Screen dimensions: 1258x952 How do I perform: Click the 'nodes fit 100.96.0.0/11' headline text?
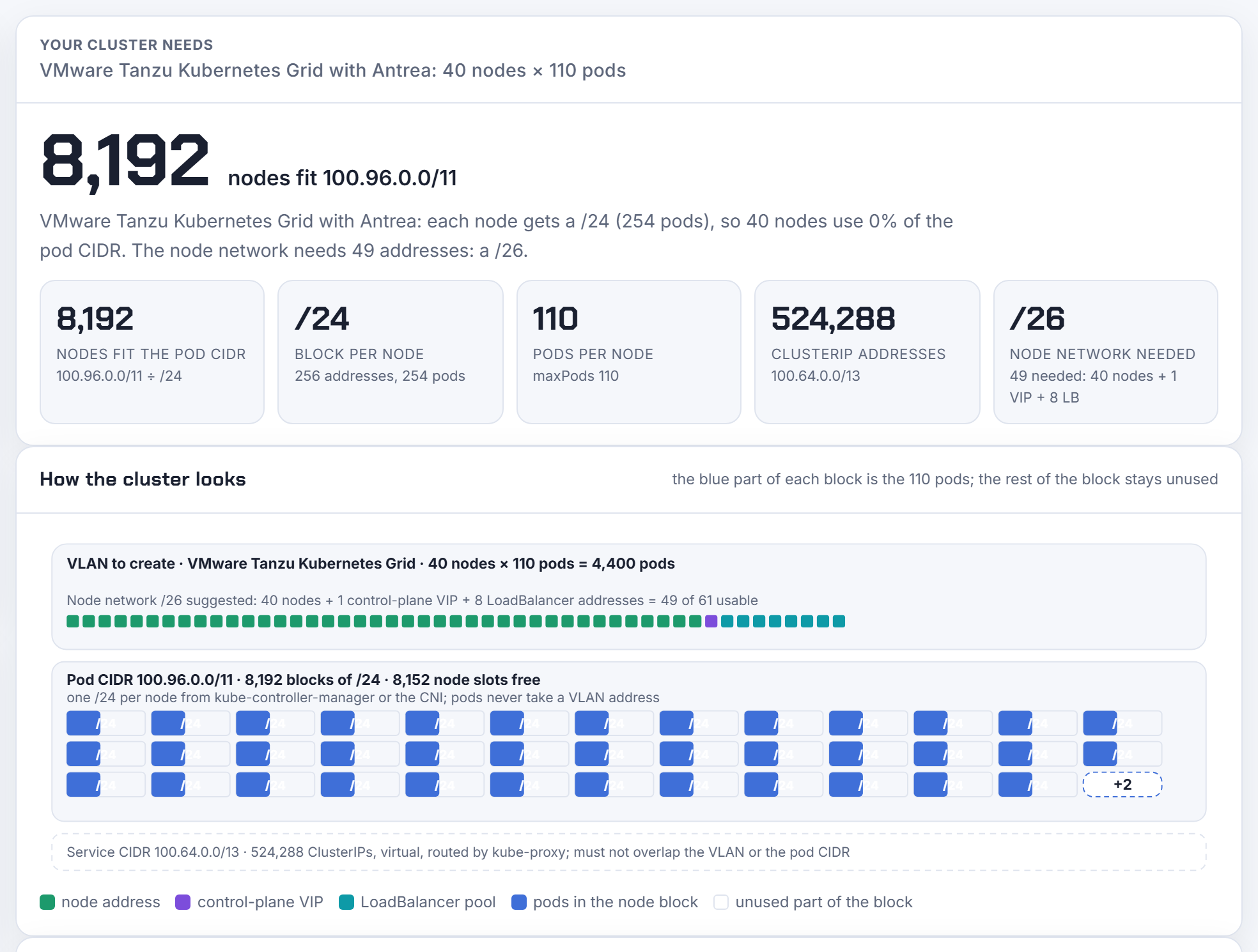coord(343,178)
